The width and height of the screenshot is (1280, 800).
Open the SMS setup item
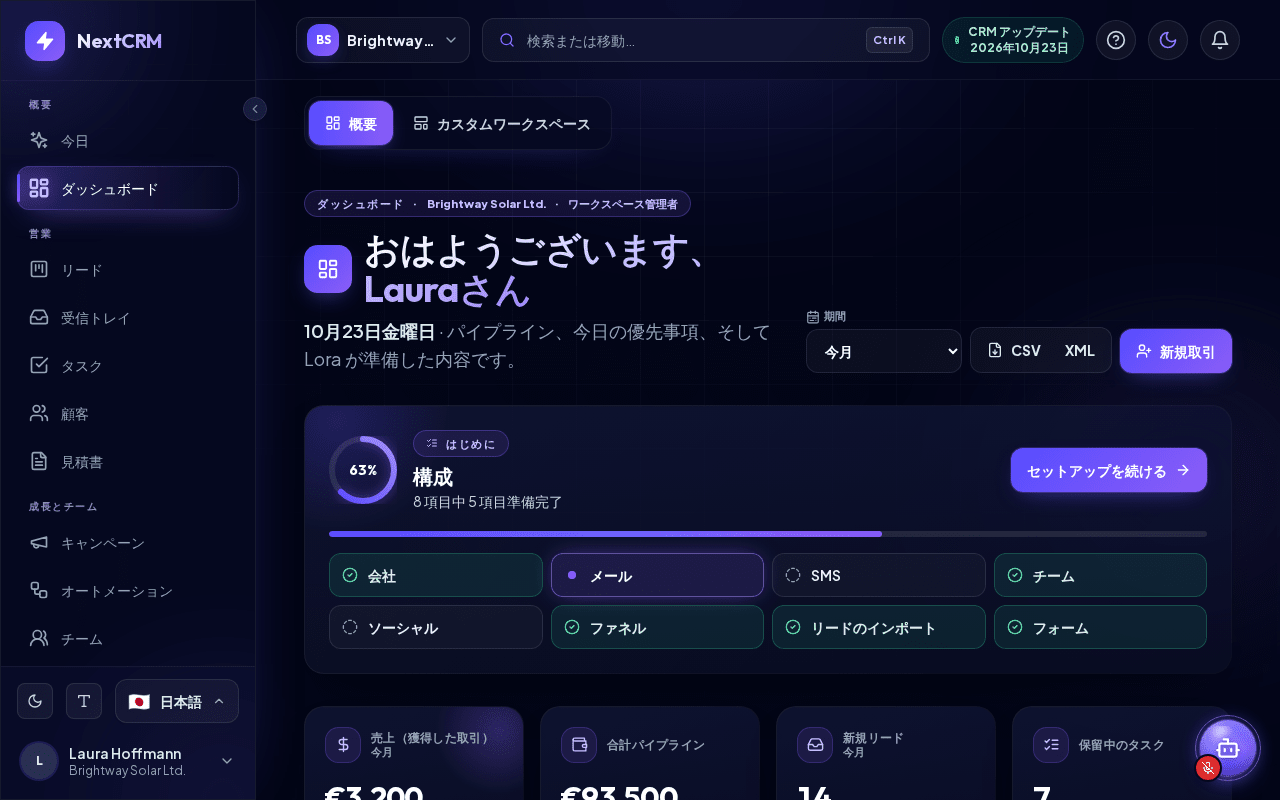879,575
